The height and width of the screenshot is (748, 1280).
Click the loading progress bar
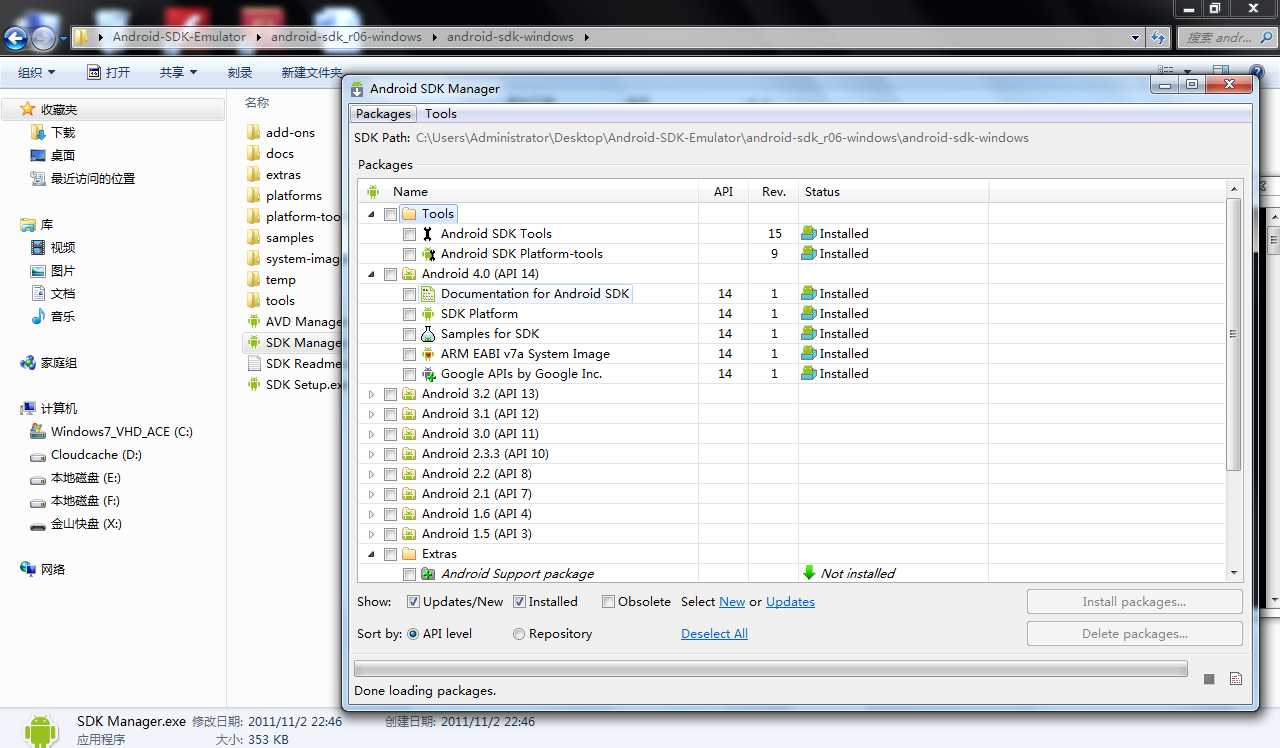(771, 669)
